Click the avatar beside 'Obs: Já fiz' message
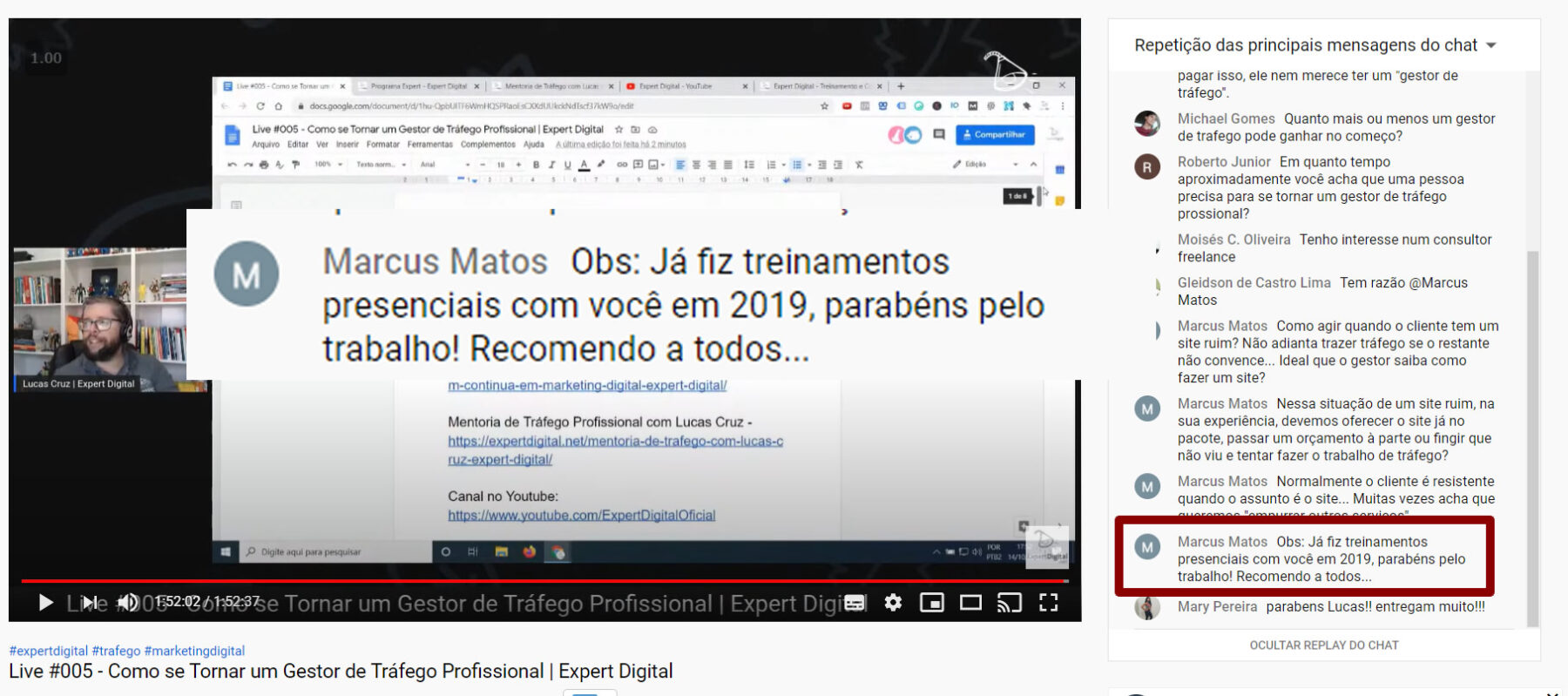This screenshot has width=1568, height=696. (x=1147, y=546)
